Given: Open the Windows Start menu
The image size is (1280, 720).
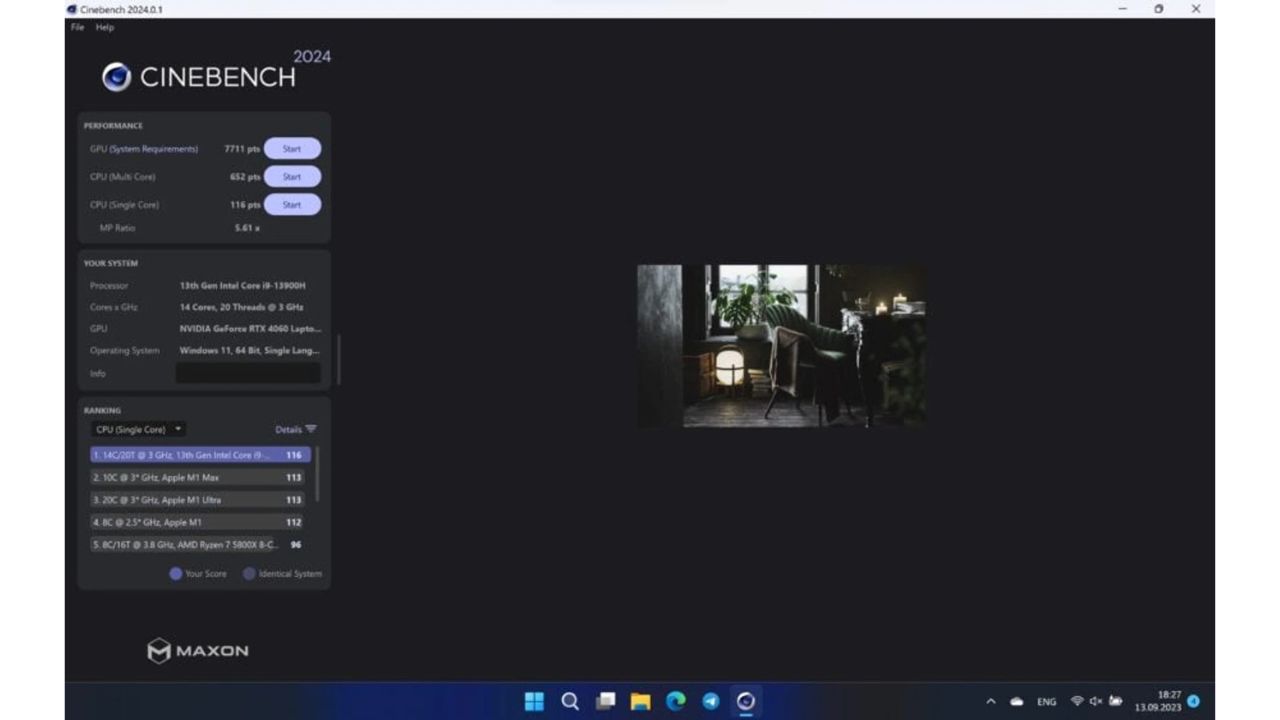Looking at the screenshot, I should tap(535, 701).
